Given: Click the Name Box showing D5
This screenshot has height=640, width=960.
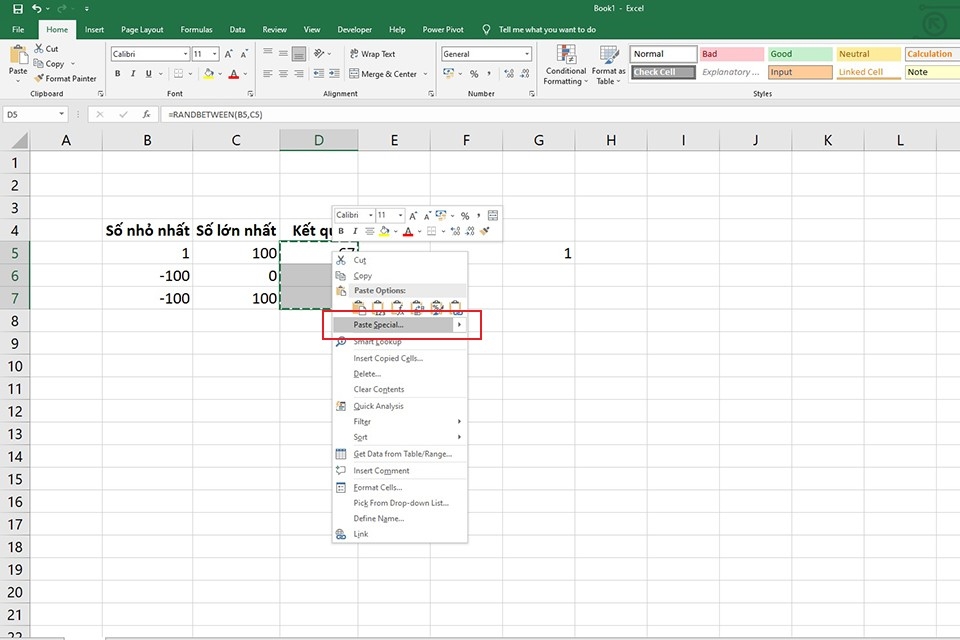Looking at the screenshot, I should coord(35,115).
